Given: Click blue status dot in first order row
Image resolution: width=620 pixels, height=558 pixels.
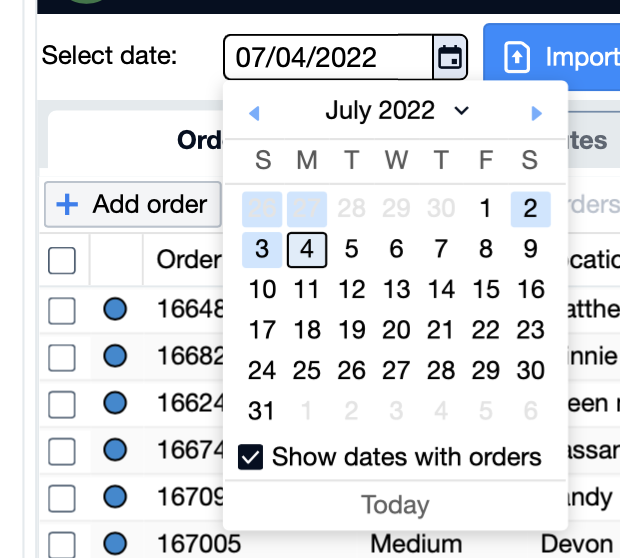Looking at the screenshot, I should [x=115, y=310].
